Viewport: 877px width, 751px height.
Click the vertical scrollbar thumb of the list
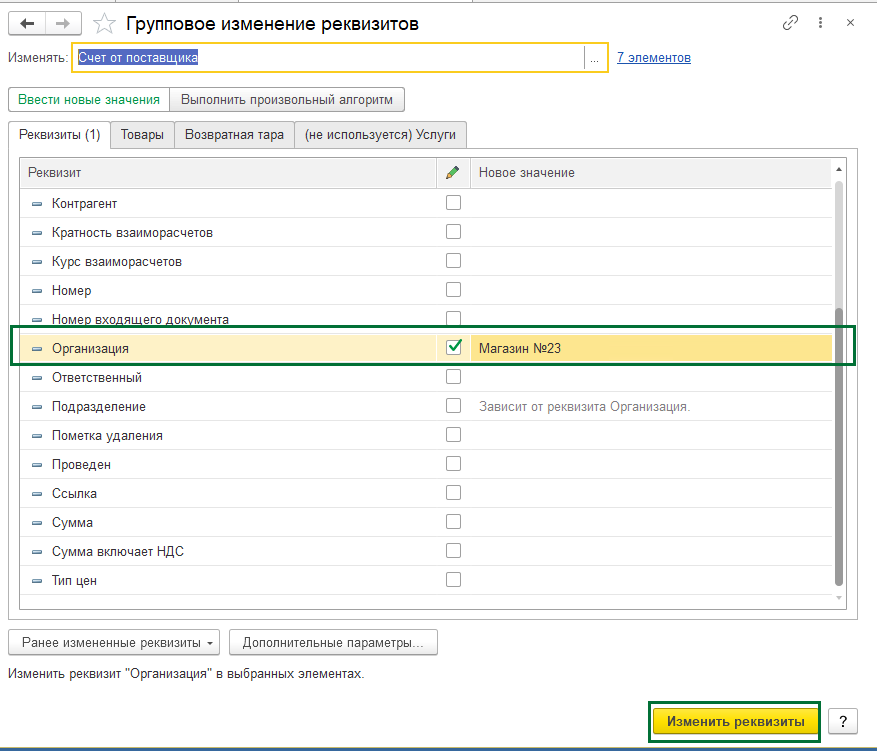(838, 447)
